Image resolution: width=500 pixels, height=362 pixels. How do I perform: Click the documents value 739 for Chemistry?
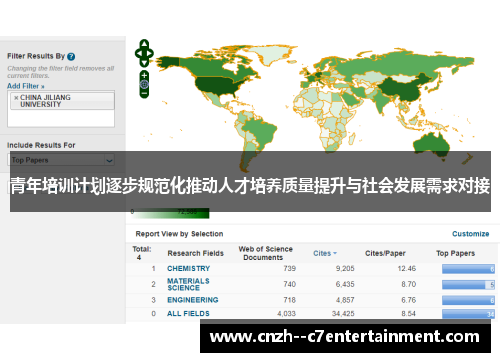[289, 269]
